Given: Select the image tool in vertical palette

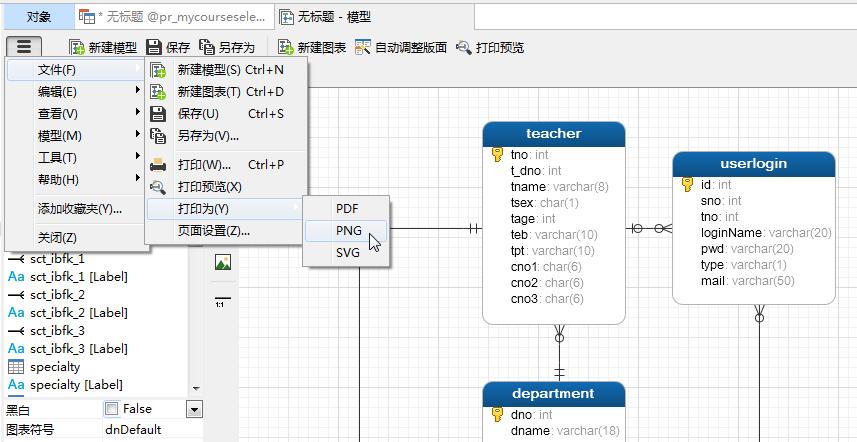Looking at the screenshot, I should pos(223,262).
